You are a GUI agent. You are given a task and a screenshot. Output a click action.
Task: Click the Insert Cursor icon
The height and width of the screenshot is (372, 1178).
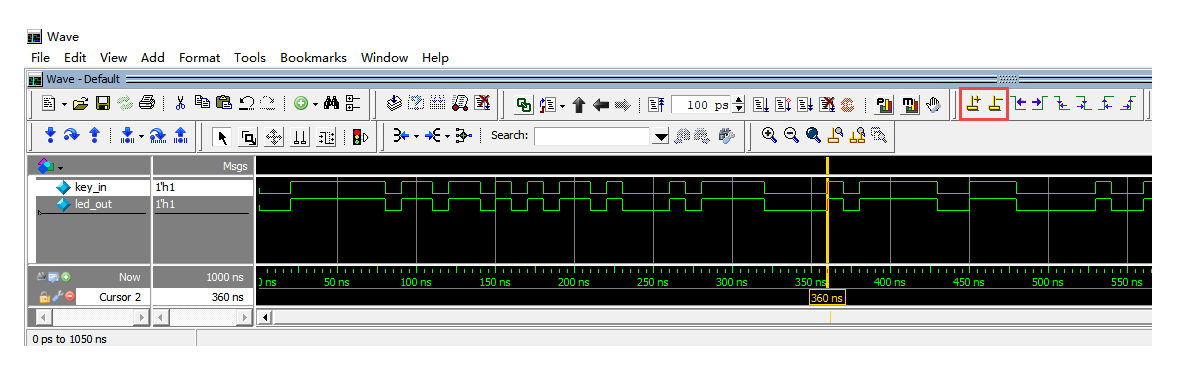(x=974, y=104)
